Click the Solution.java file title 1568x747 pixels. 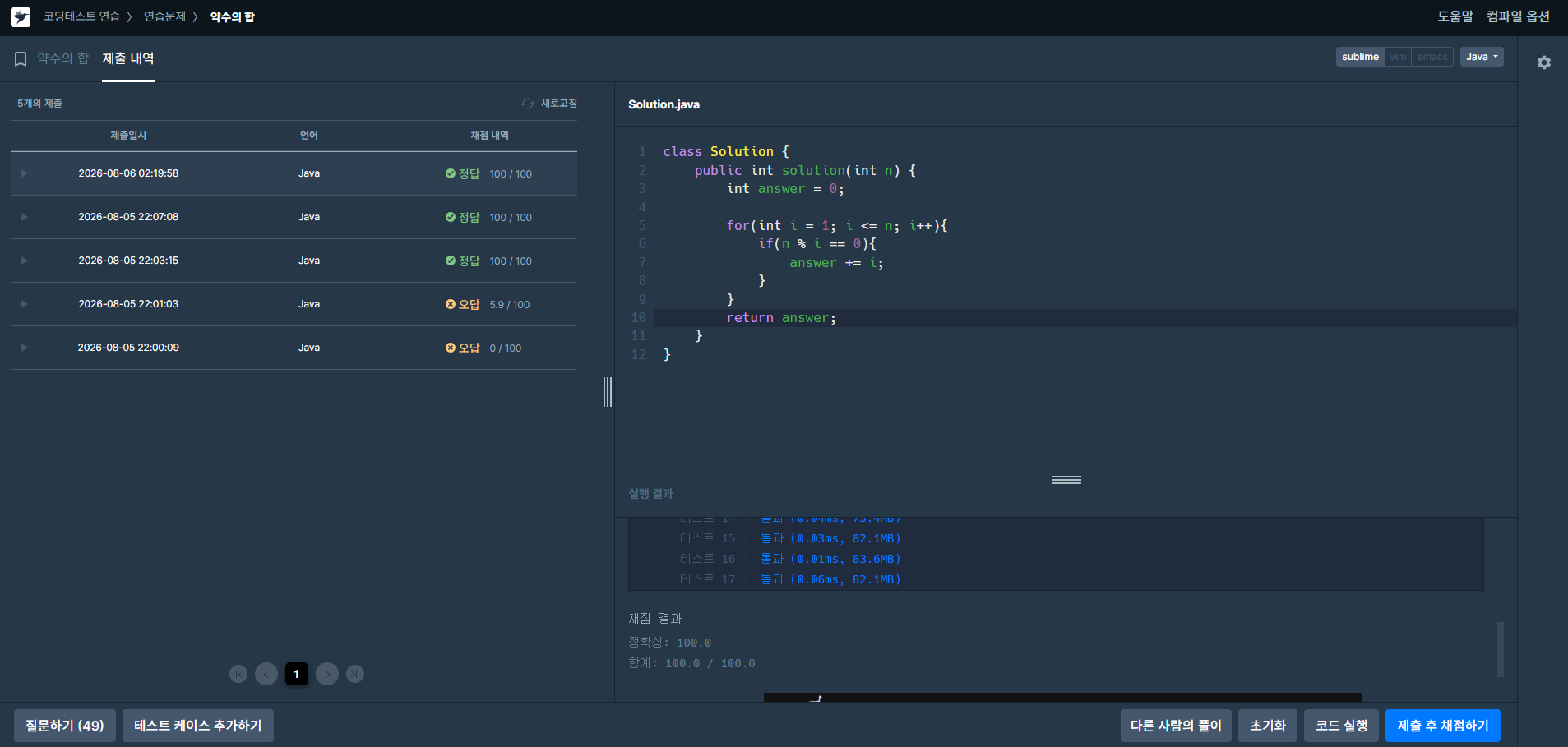(664, 104)
